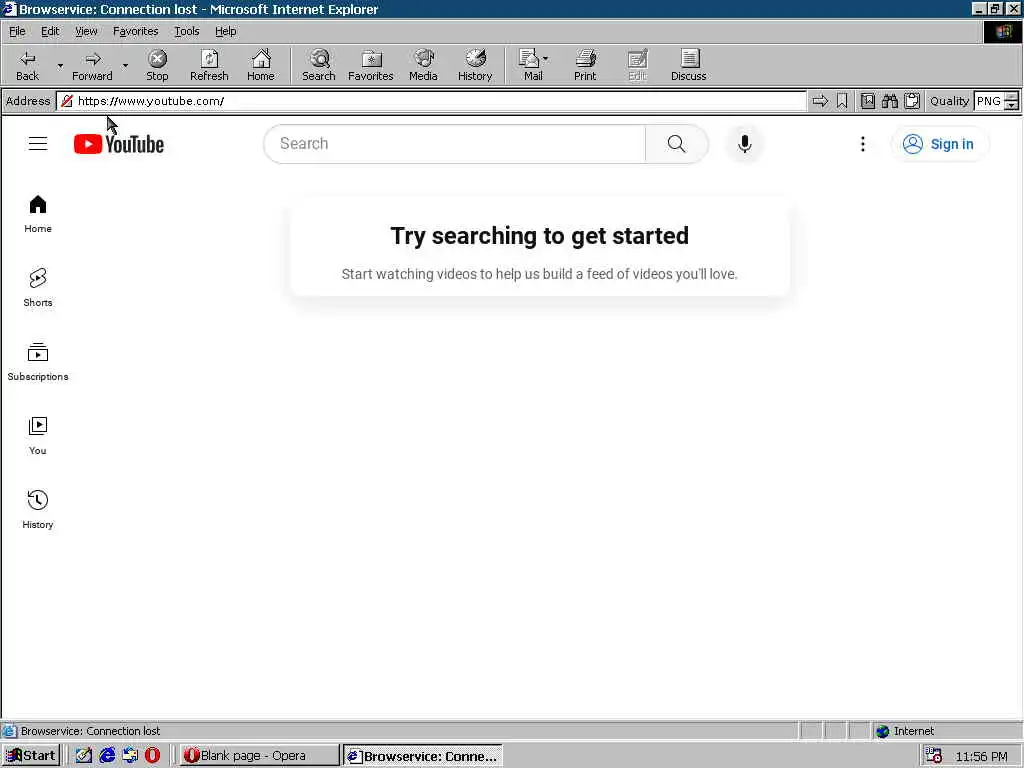Open the Search pane from the IE toolbar

point(319,65)
